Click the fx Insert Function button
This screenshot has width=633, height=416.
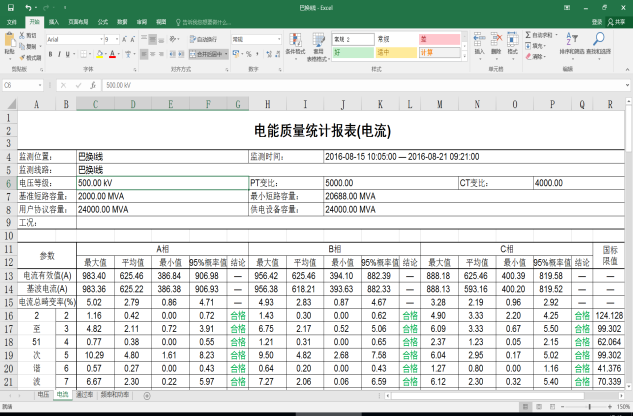[93, 85]
